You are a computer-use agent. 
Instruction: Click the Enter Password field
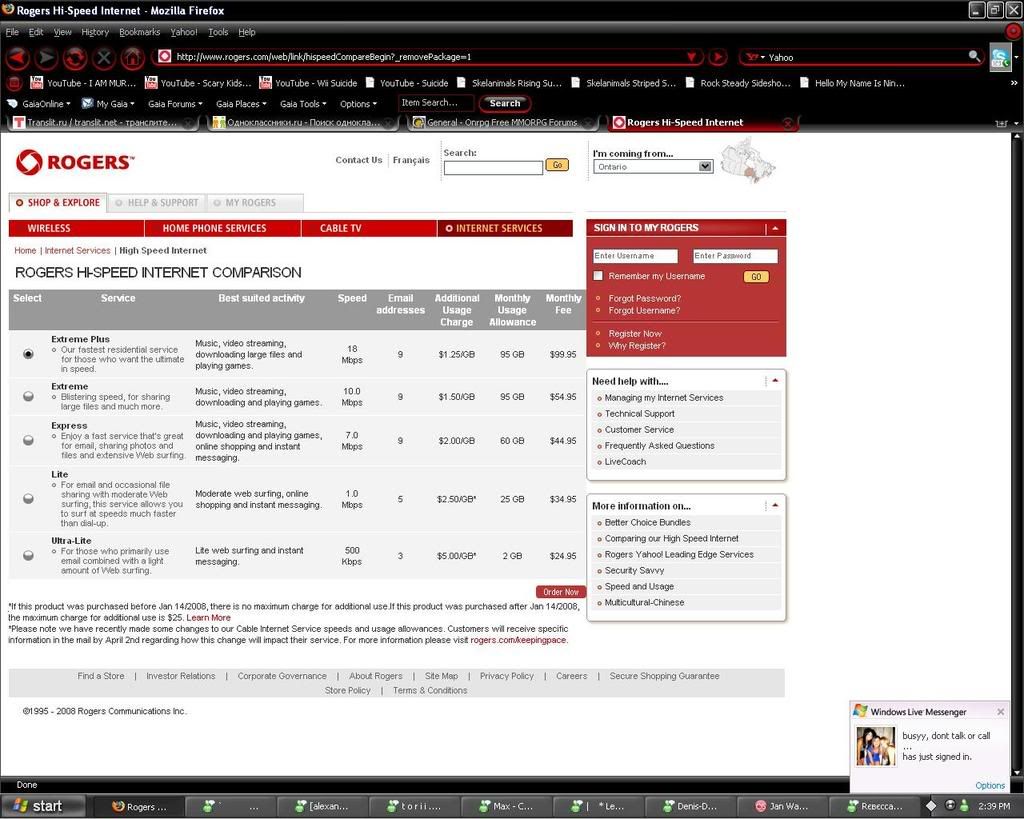pos(735,256)
